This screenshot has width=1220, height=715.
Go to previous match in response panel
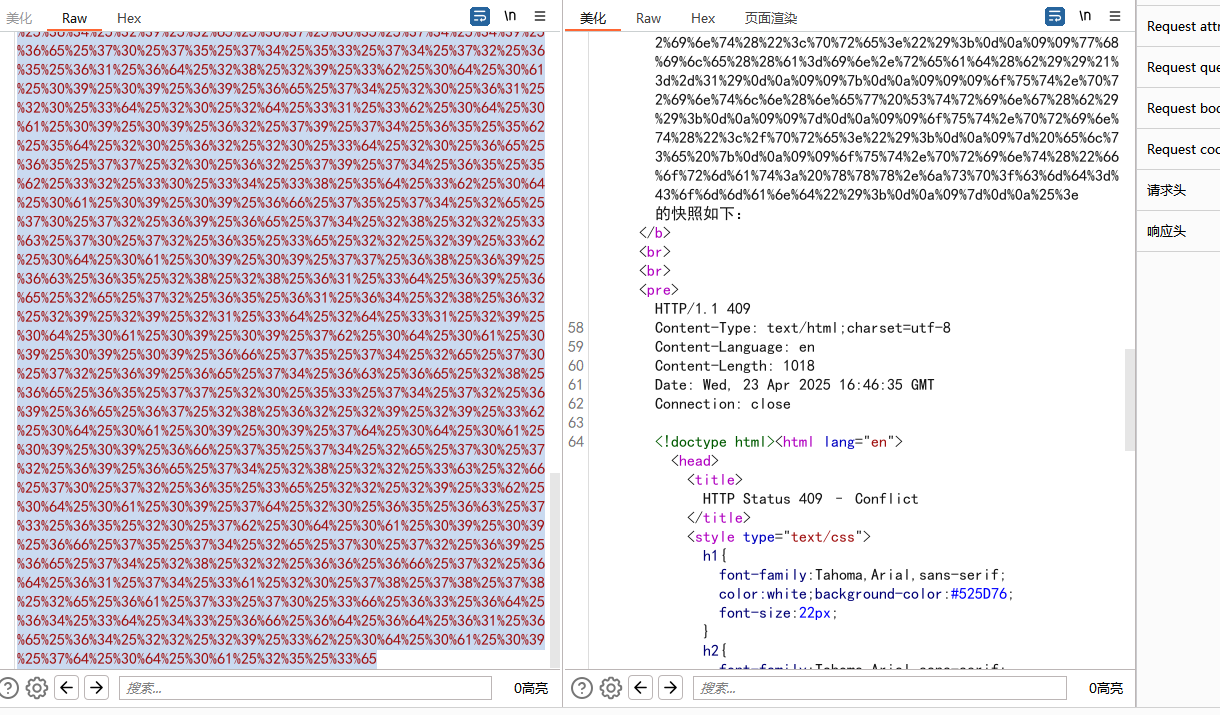click(x=641, y=688)
